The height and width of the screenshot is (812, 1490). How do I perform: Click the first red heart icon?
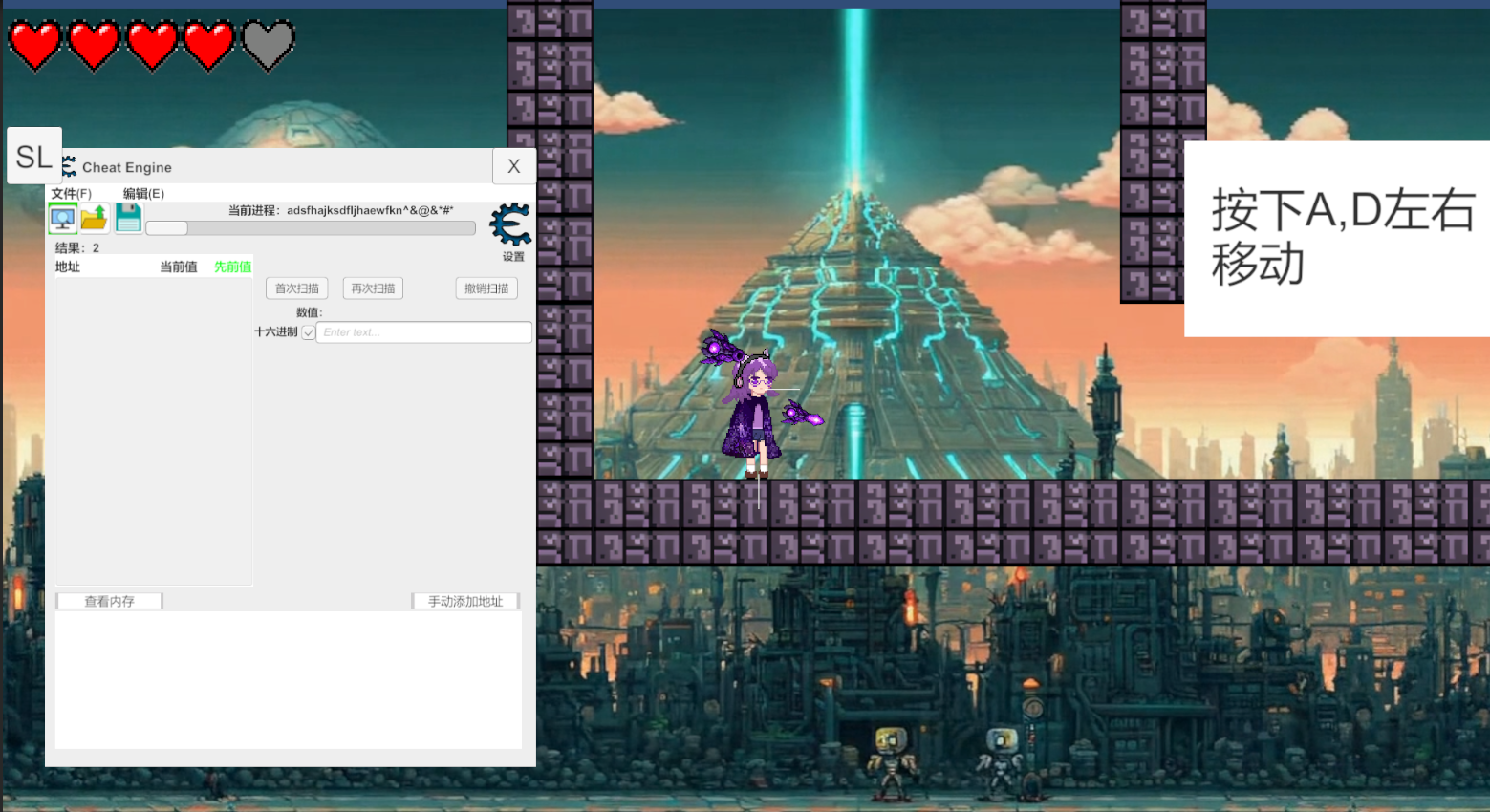[x=35, y=45]
